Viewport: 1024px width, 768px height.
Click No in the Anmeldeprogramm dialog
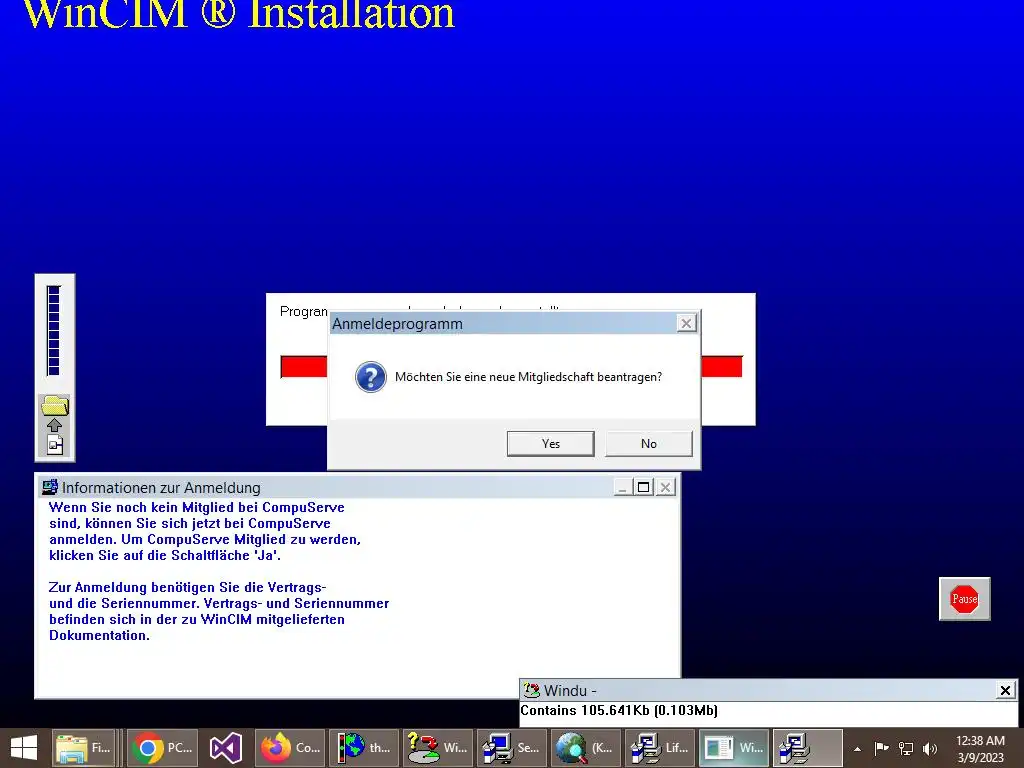click(x=648, y=443)
